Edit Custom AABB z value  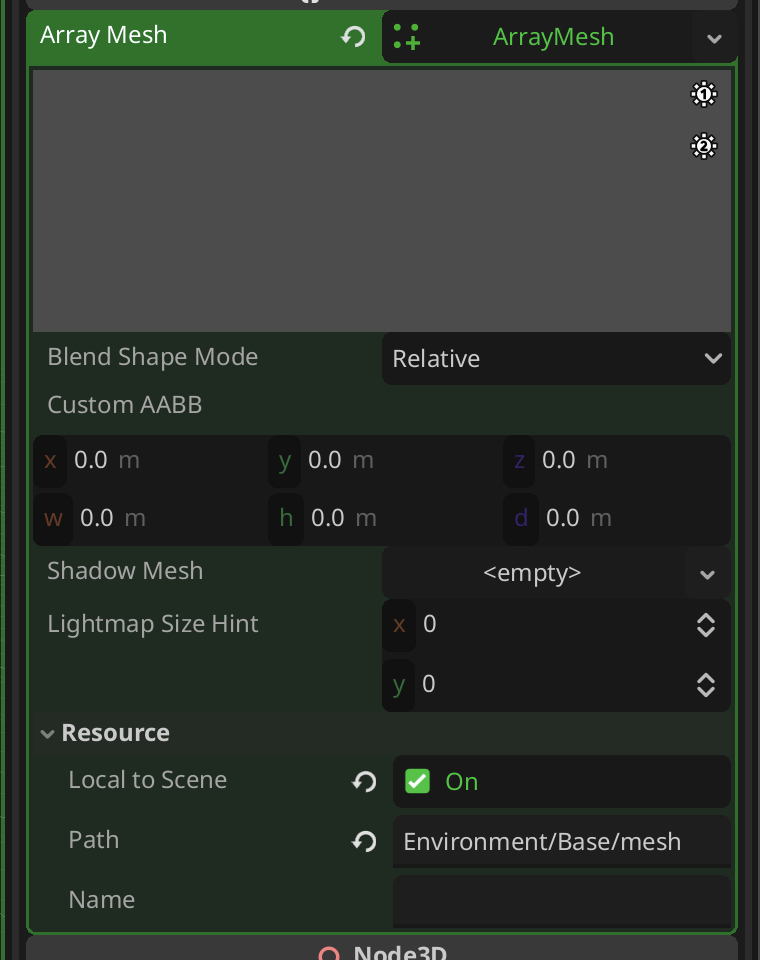[617, 460]
